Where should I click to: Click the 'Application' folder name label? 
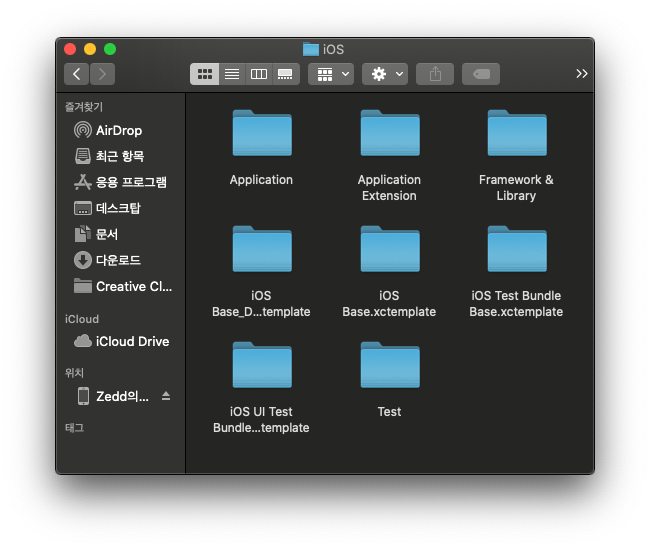pos(261,180)
